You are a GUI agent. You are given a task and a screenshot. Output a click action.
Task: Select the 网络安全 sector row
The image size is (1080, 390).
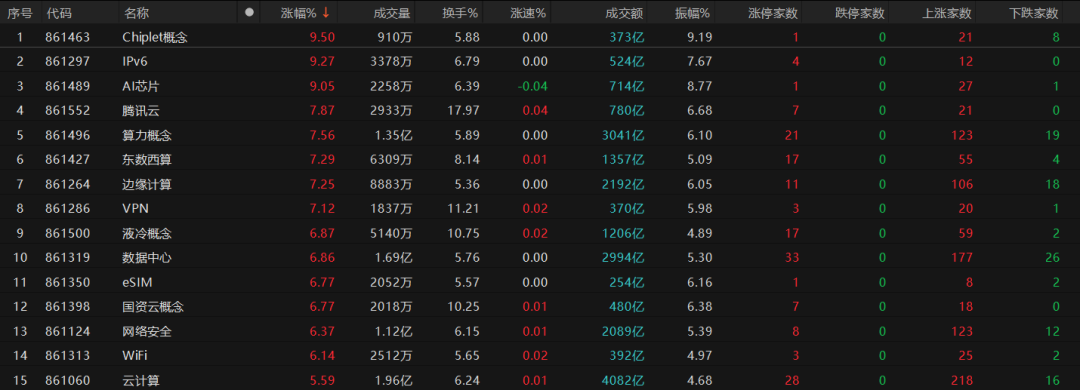point(540,331)
